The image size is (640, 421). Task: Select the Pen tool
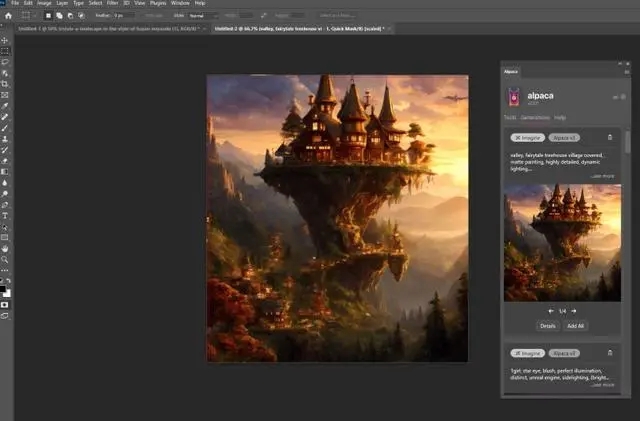4,205
